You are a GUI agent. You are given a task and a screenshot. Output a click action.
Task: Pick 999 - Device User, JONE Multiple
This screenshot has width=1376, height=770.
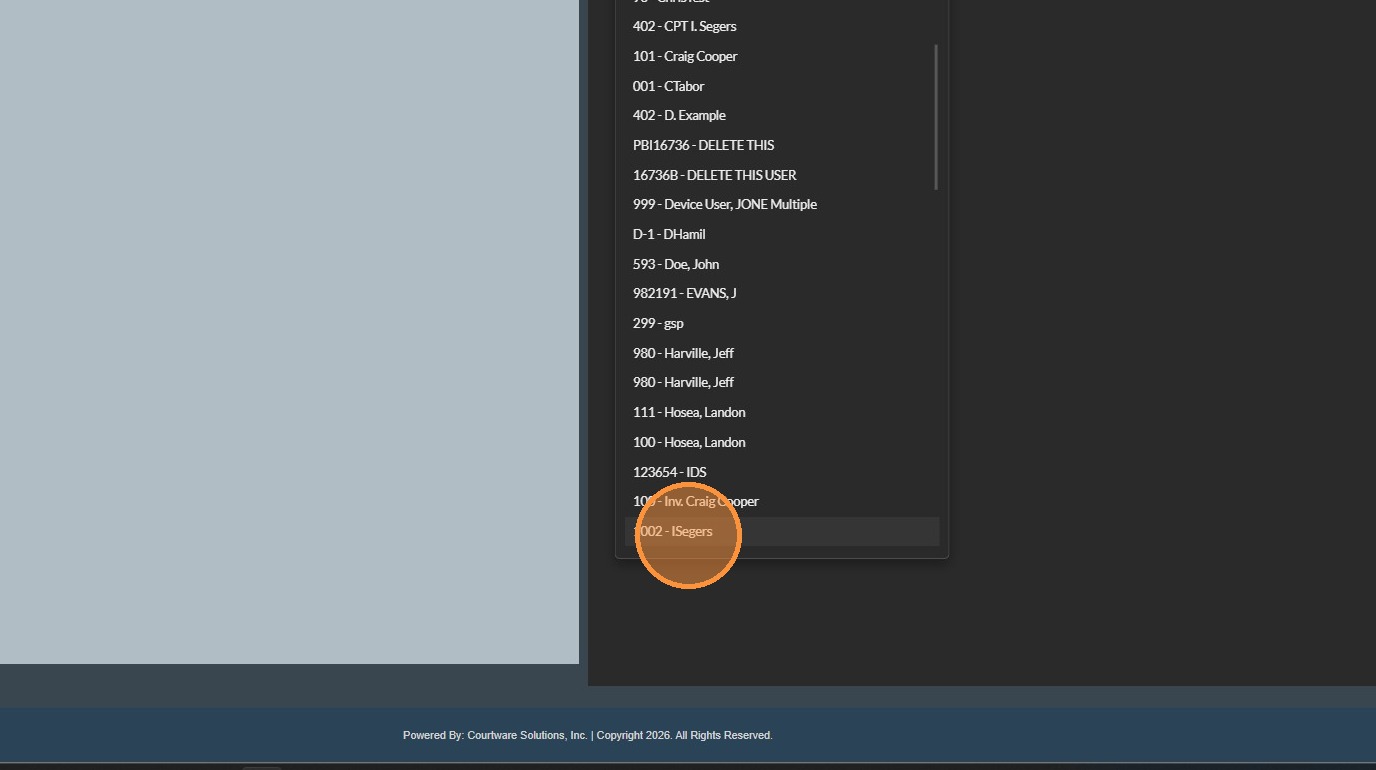[x=782, y=205]
